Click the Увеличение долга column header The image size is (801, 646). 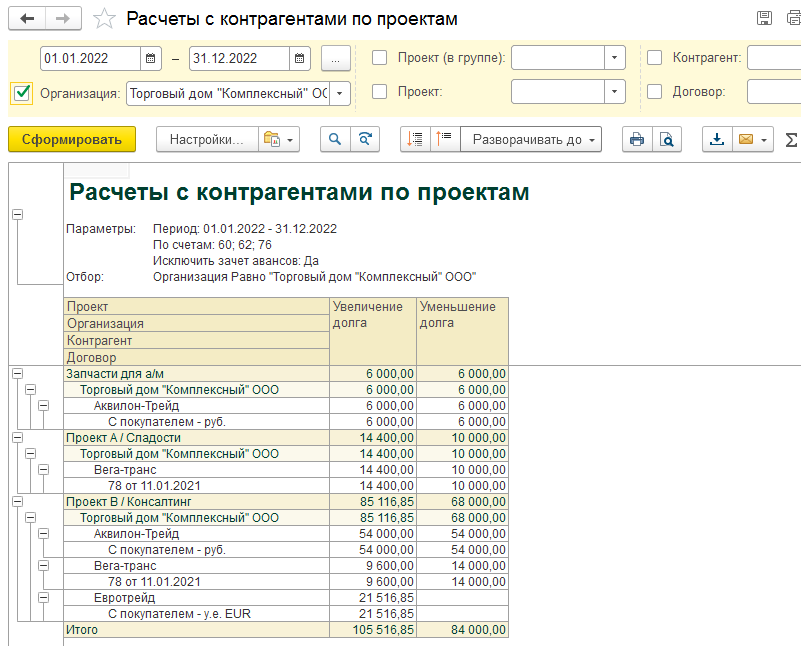pos(373,331)
